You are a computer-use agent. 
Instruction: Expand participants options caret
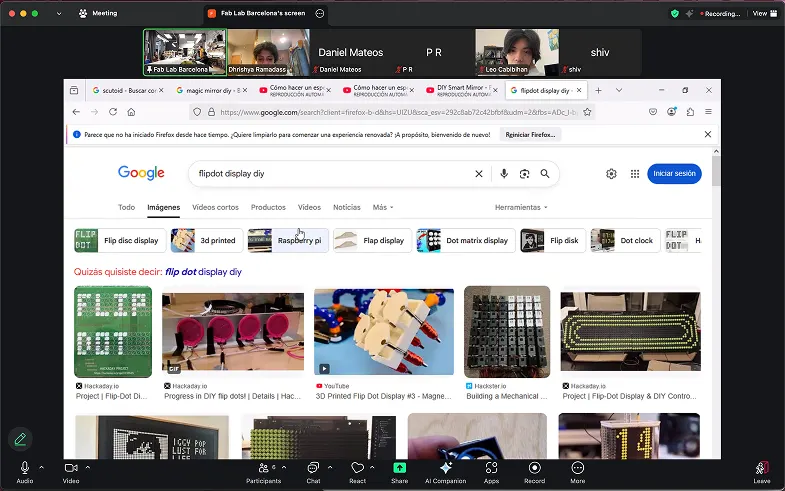pyautogui.click(x=284, y=467)
